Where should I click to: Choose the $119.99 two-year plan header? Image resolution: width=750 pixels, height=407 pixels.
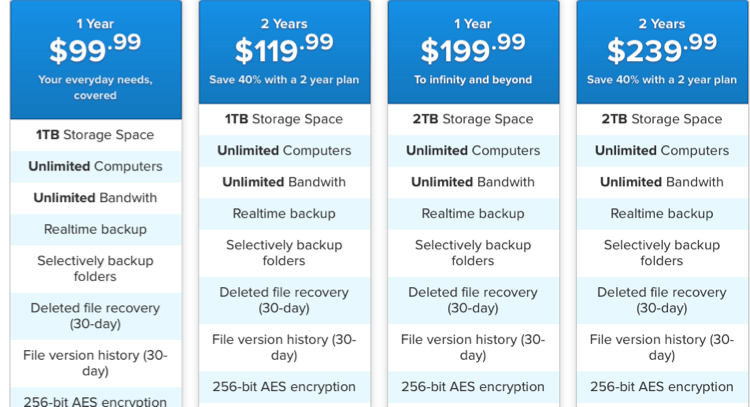(x=284, y=47)
